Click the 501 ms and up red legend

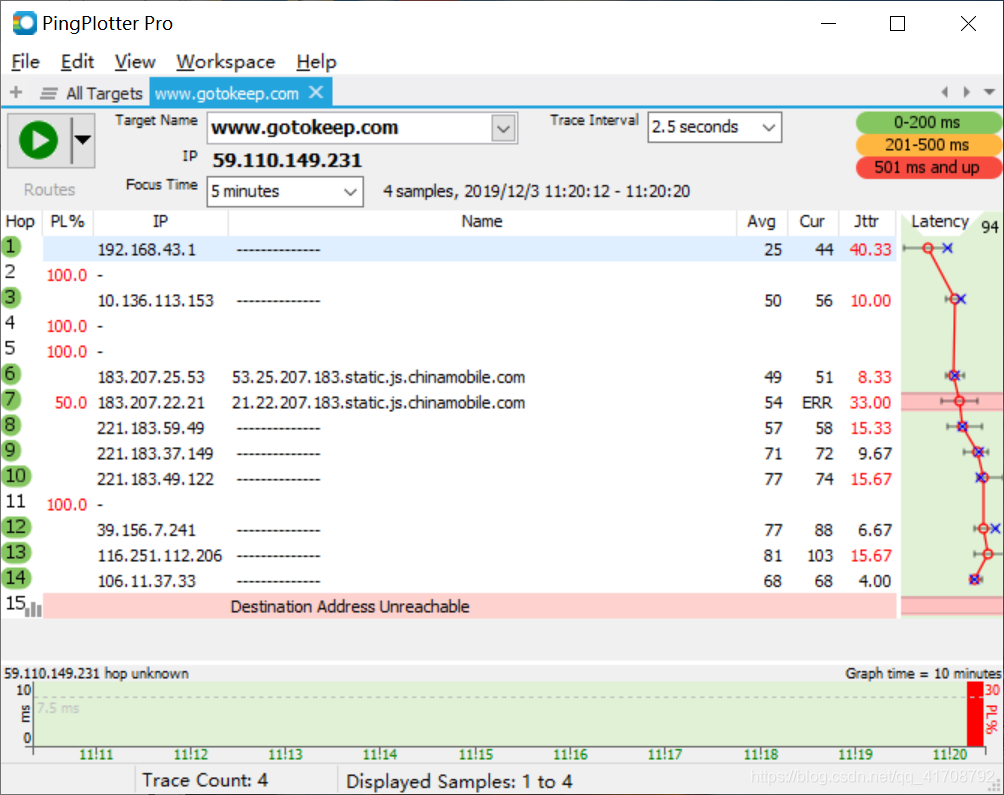coord(927,167)
